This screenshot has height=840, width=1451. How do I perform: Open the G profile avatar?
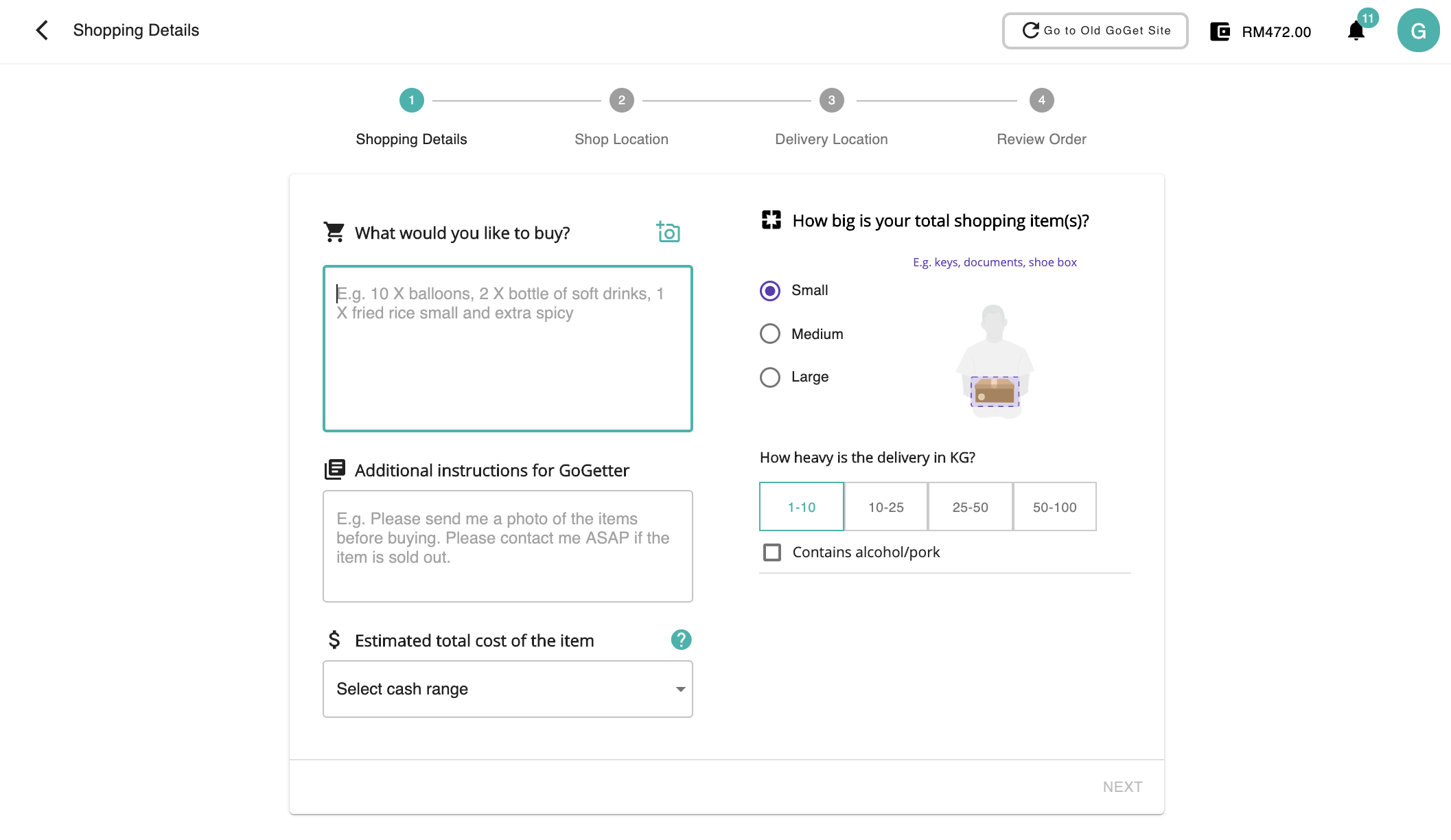(1418, 31)
